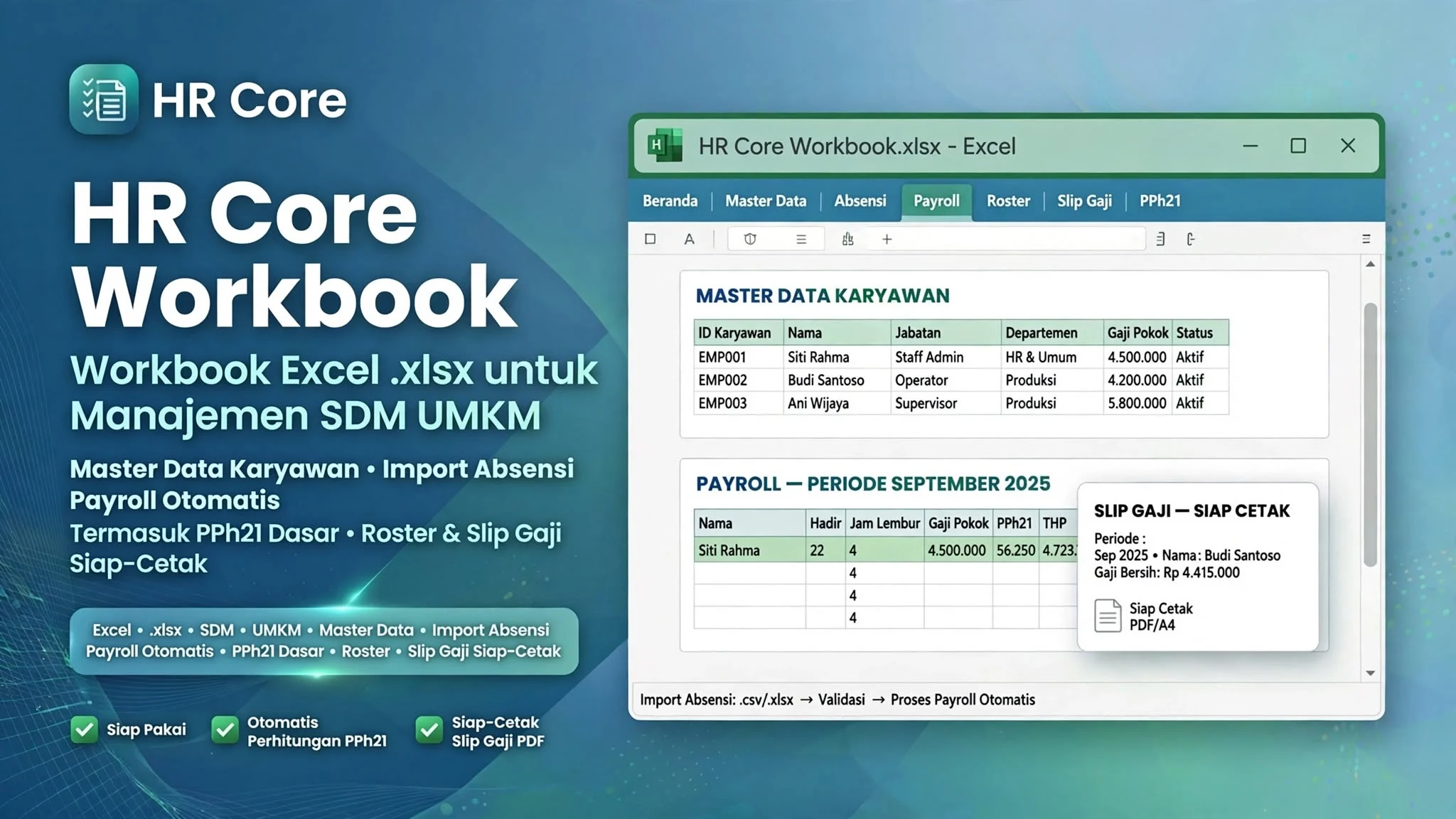
Task: Click the Budi Santoso name cell
Action: click(837, 380)
